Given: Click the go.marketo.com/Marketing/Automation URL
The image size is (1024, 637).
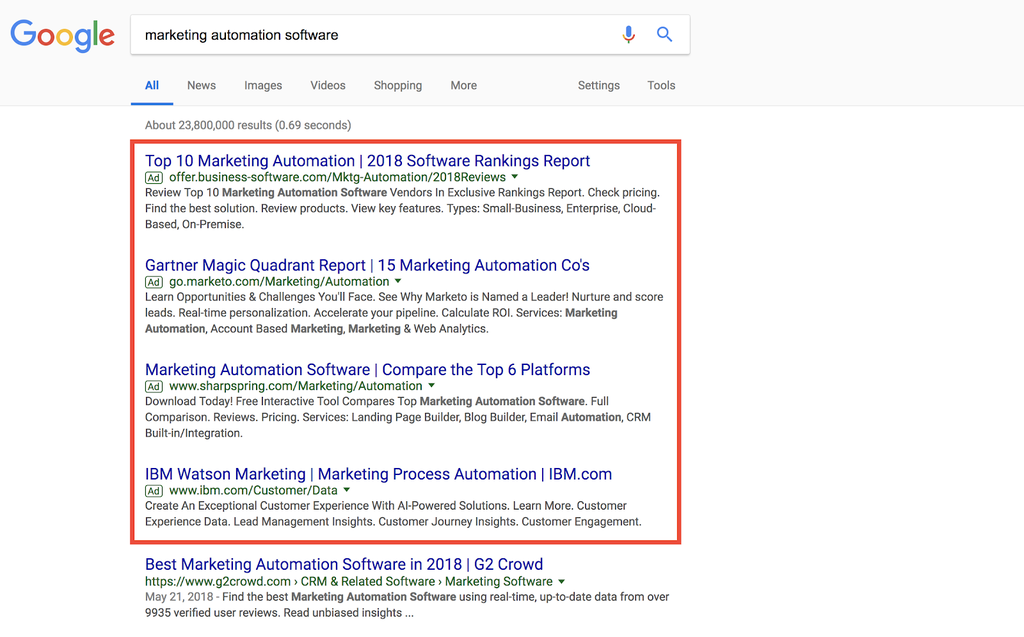Looking at the screenshot, I should coord(280,282).
